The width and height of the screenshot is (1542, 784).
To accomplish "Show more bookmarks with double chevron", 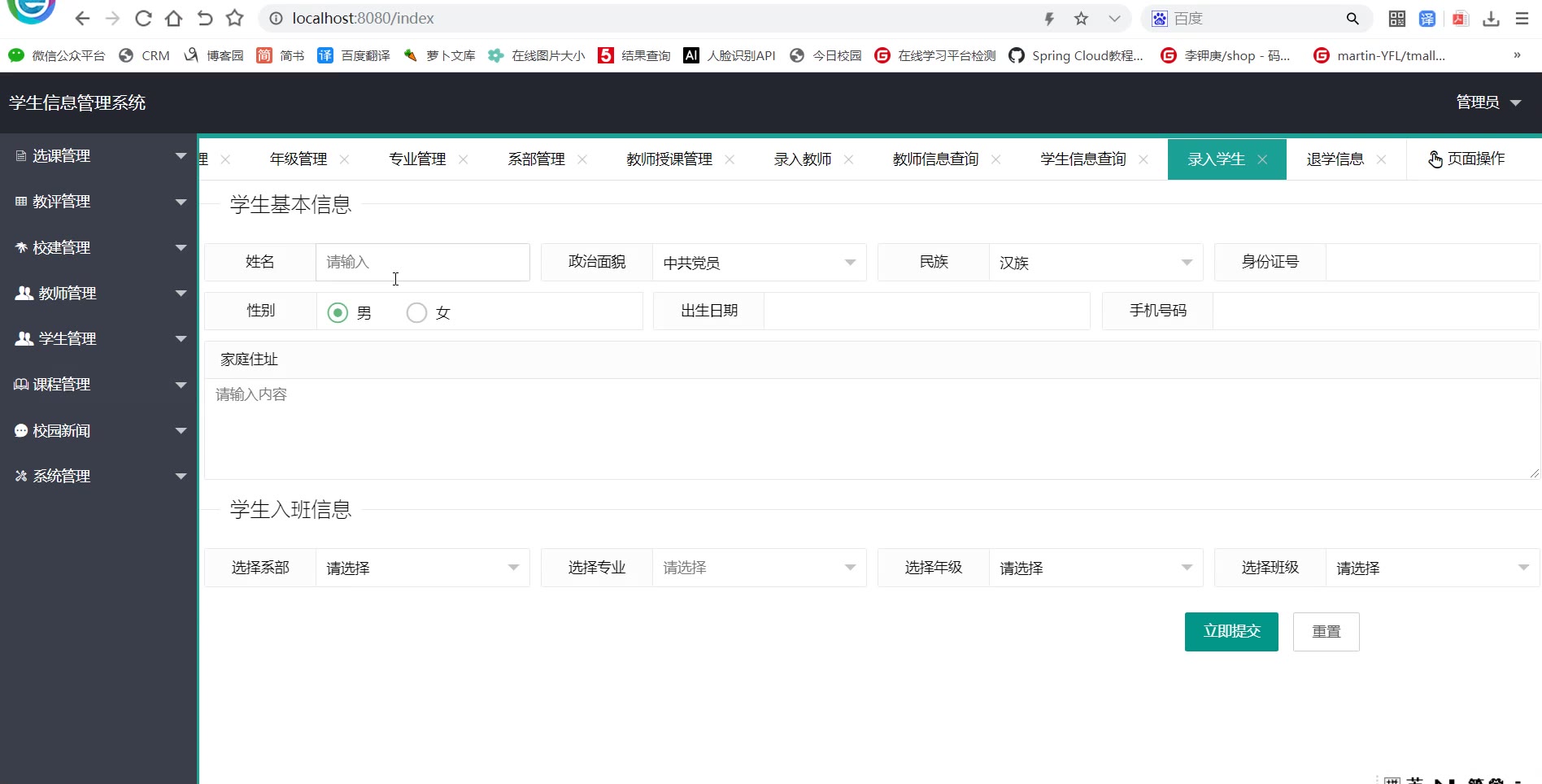I will pyautogui.click(x=1517, y=55).
